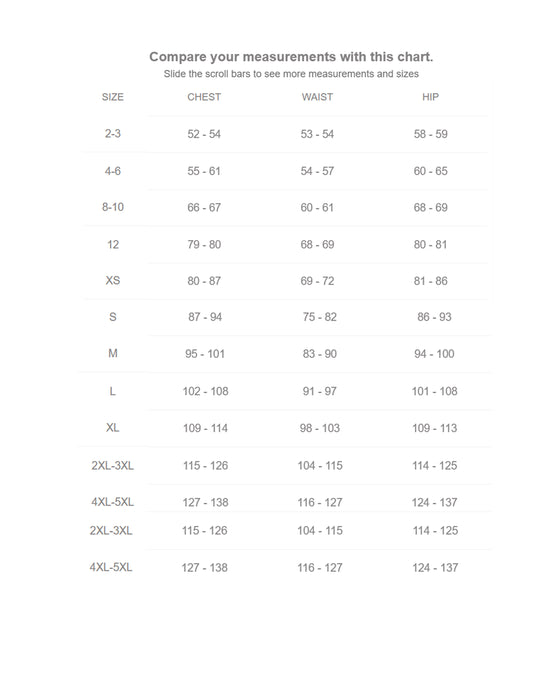Select the XS size label
Viewport: 533px width, 690px height.
coord(113,280)
